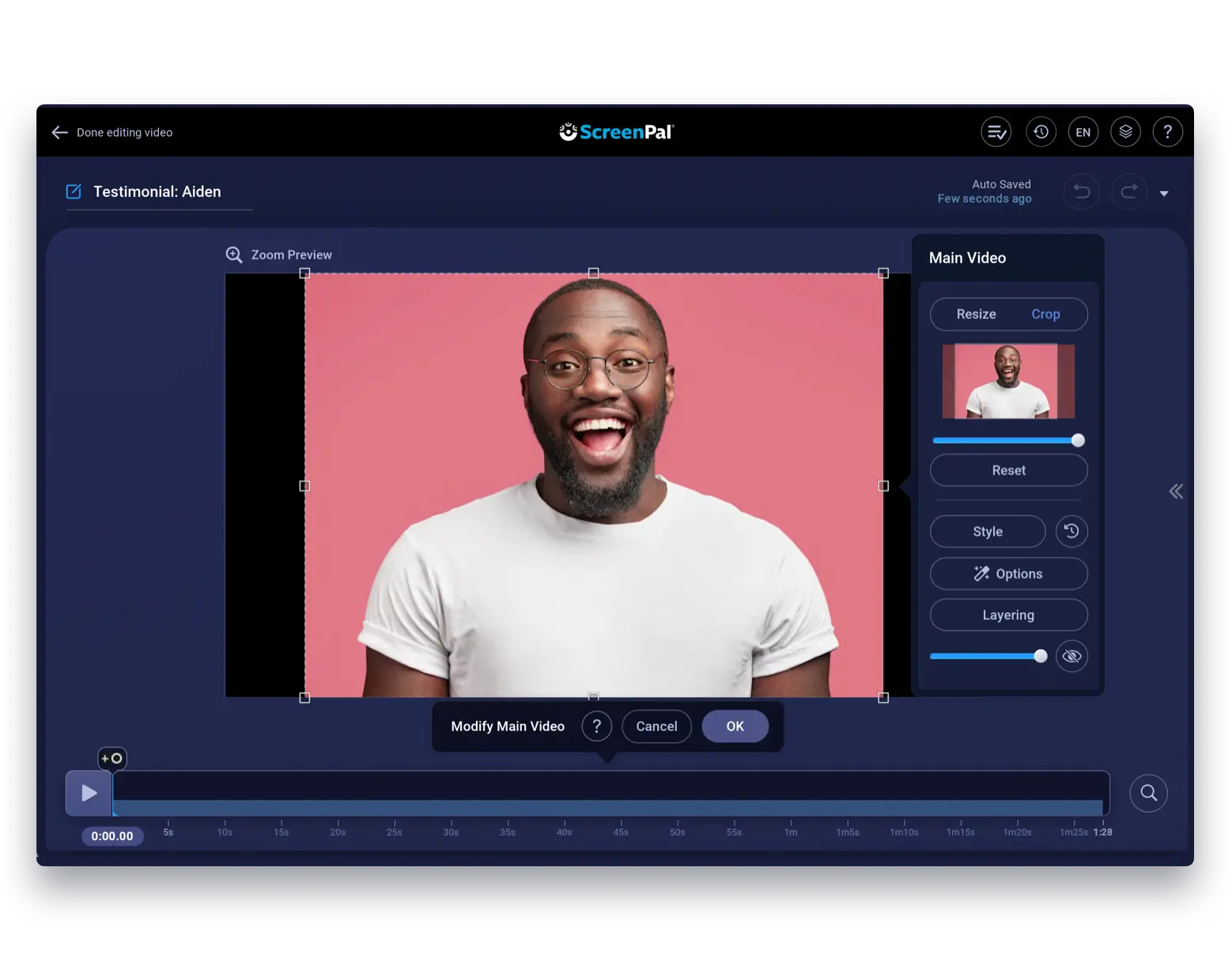Viewport: 1232px width, 969px height.
Task: Click the zoom size slider handle
Action: pyautogui.click(x=1078, y=440)
